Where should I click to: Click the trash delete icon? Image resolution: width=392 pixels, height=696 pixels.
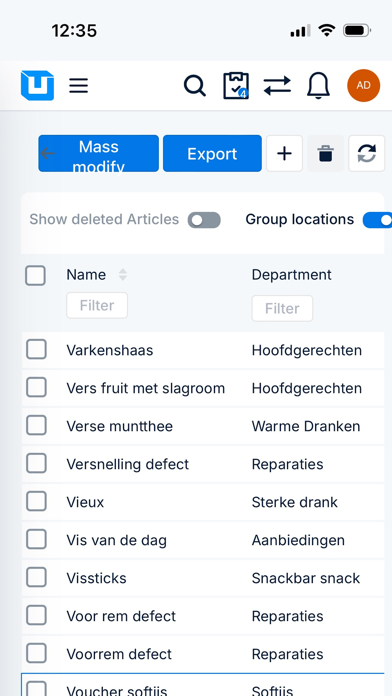[x=325, y=154]
